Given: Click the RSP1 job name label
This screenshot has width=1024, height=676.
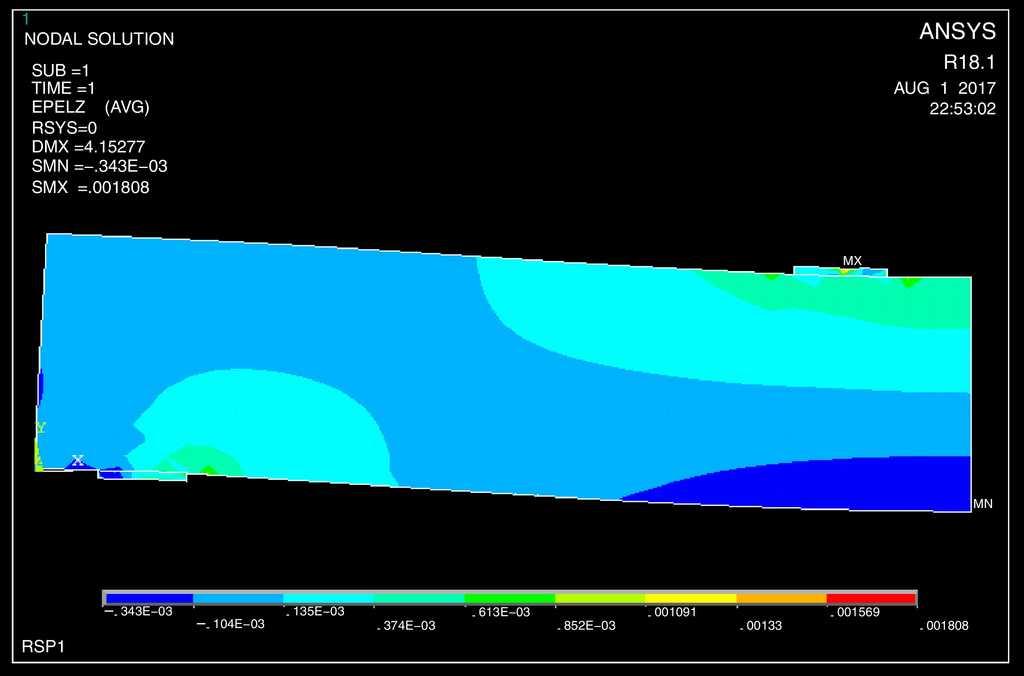Looking at the screenshot, I should (42, 647).
